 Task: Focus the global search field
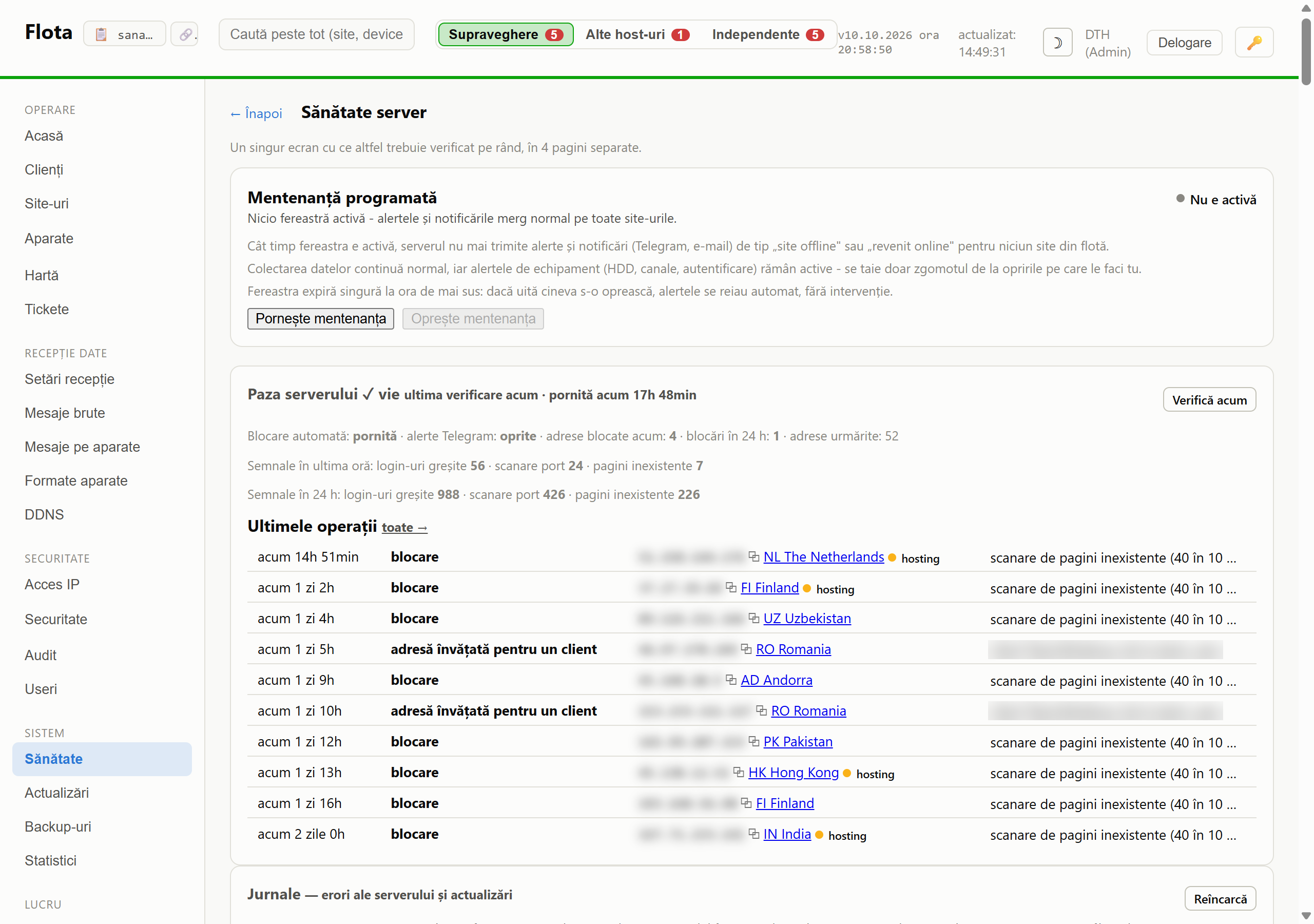[x=317, y=34]
